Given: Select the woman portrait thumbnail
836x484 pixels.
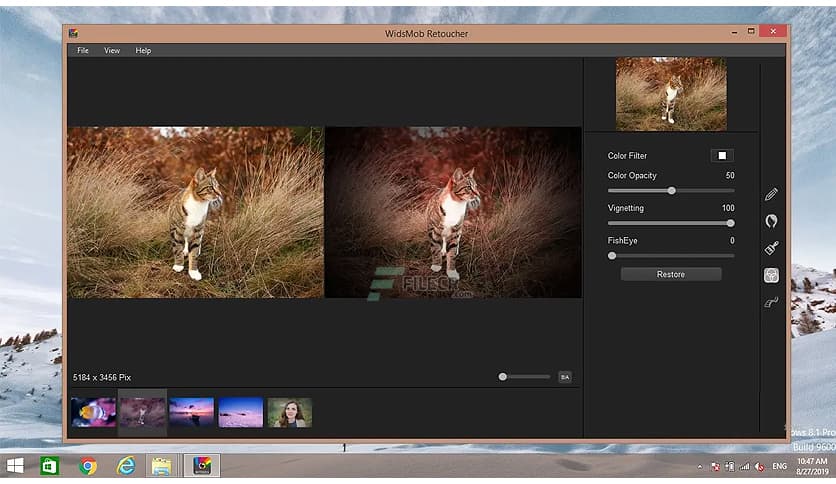Looking at the screenshot, I should 290,412.
